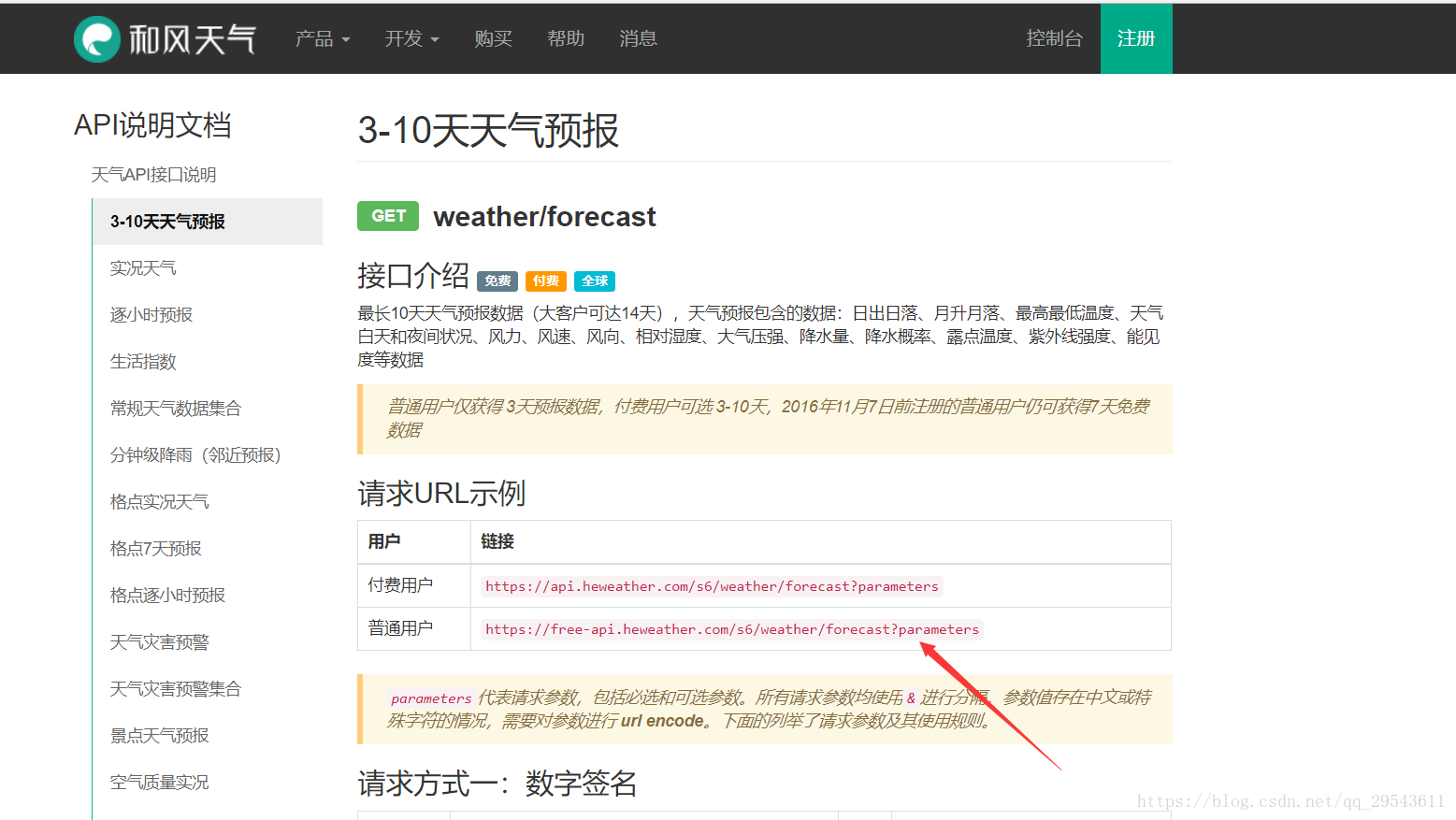Click the blue 全球 tag badge
1456x820 pixels.
point(595,281)
